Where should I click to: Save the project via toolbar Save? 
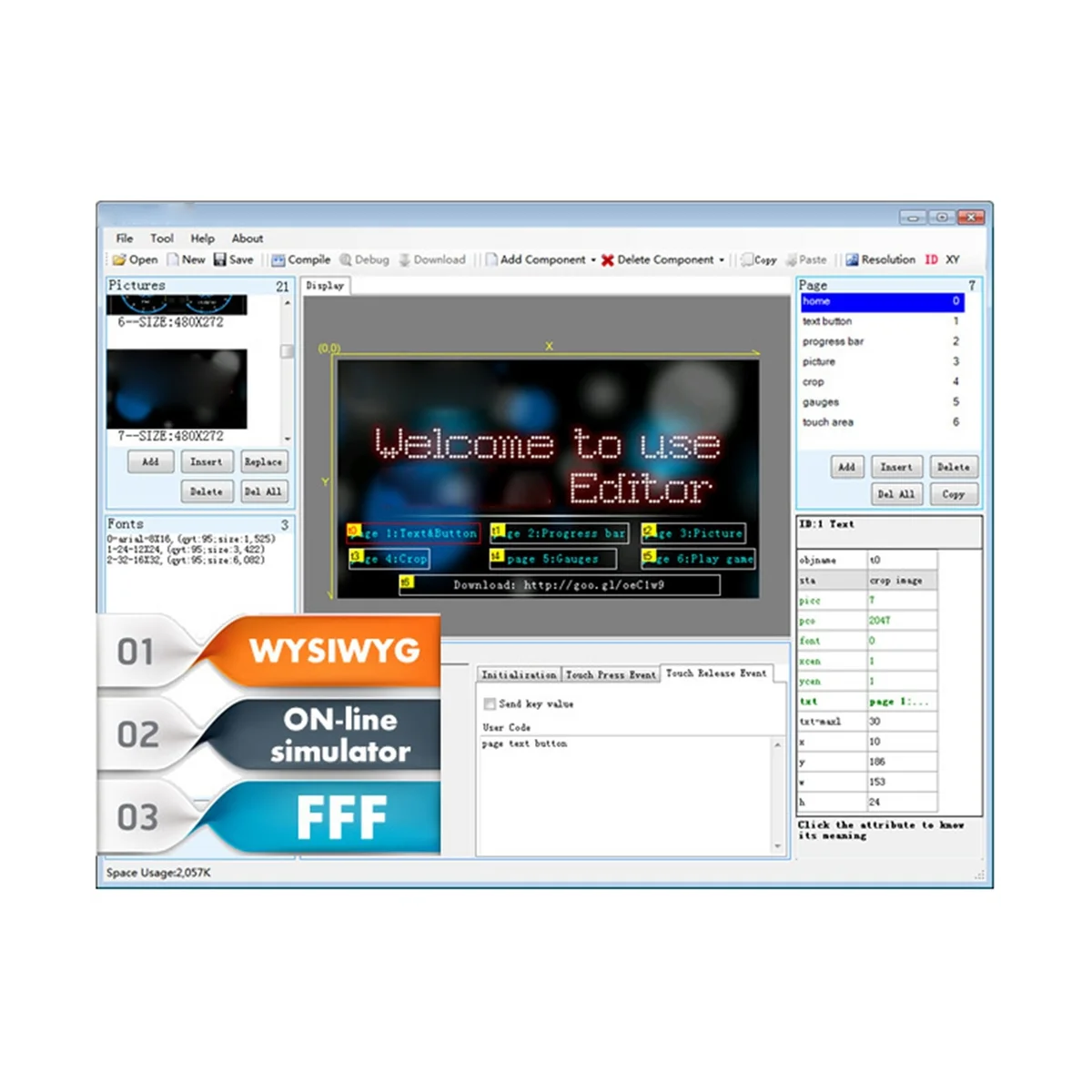point(234,259)
